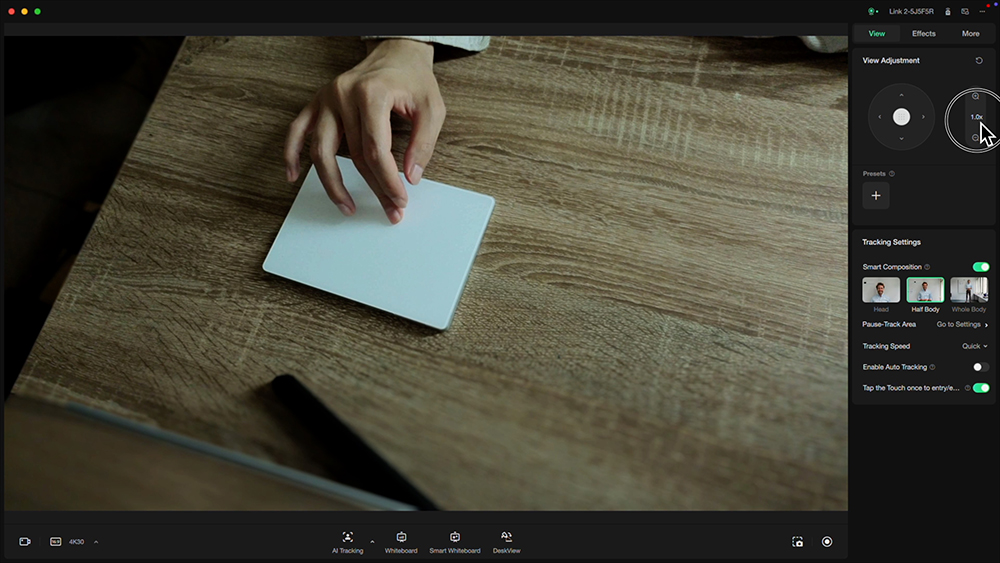Click the 1.0x zoom level value
Viewport: 1000px width, 563px height.
coord(976,117)
